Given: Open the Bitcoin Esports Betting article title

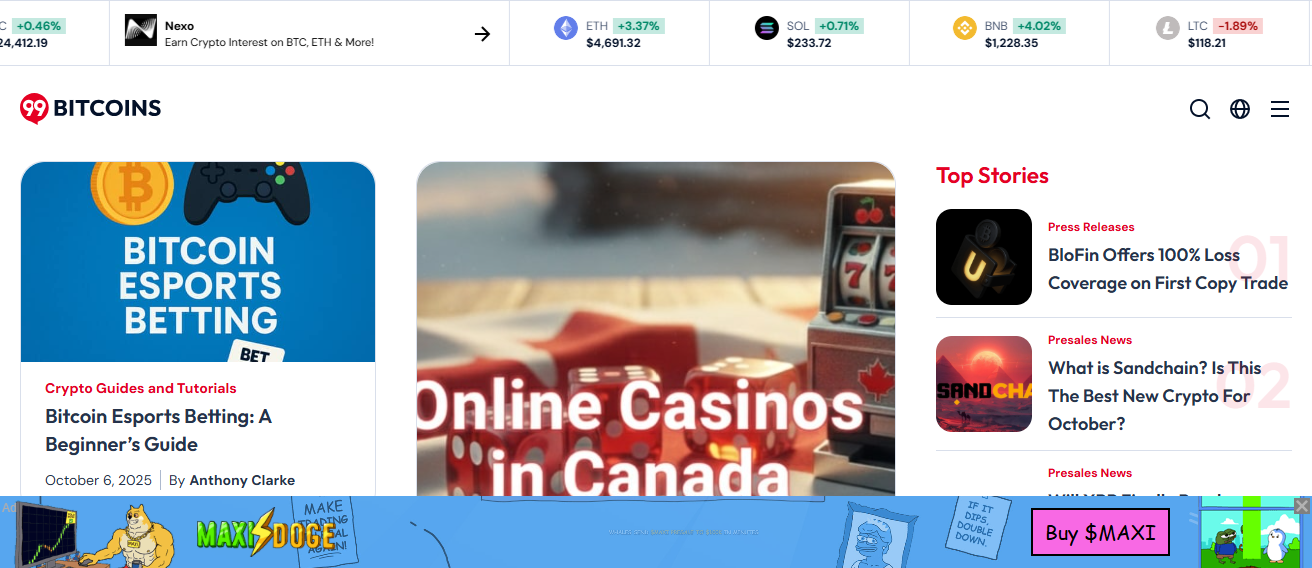Looking at the screenshot, I should click(x=158, y=430).
